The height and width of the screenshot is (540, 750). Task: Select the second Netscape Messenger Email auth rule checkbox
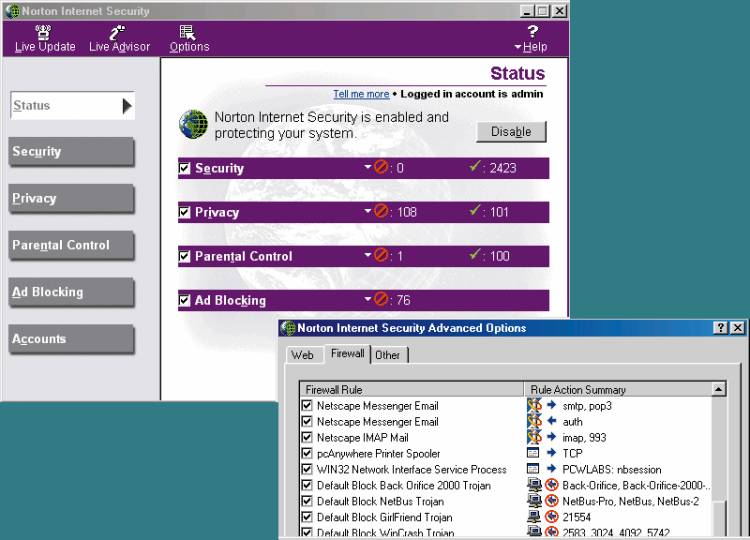[307, 421]
